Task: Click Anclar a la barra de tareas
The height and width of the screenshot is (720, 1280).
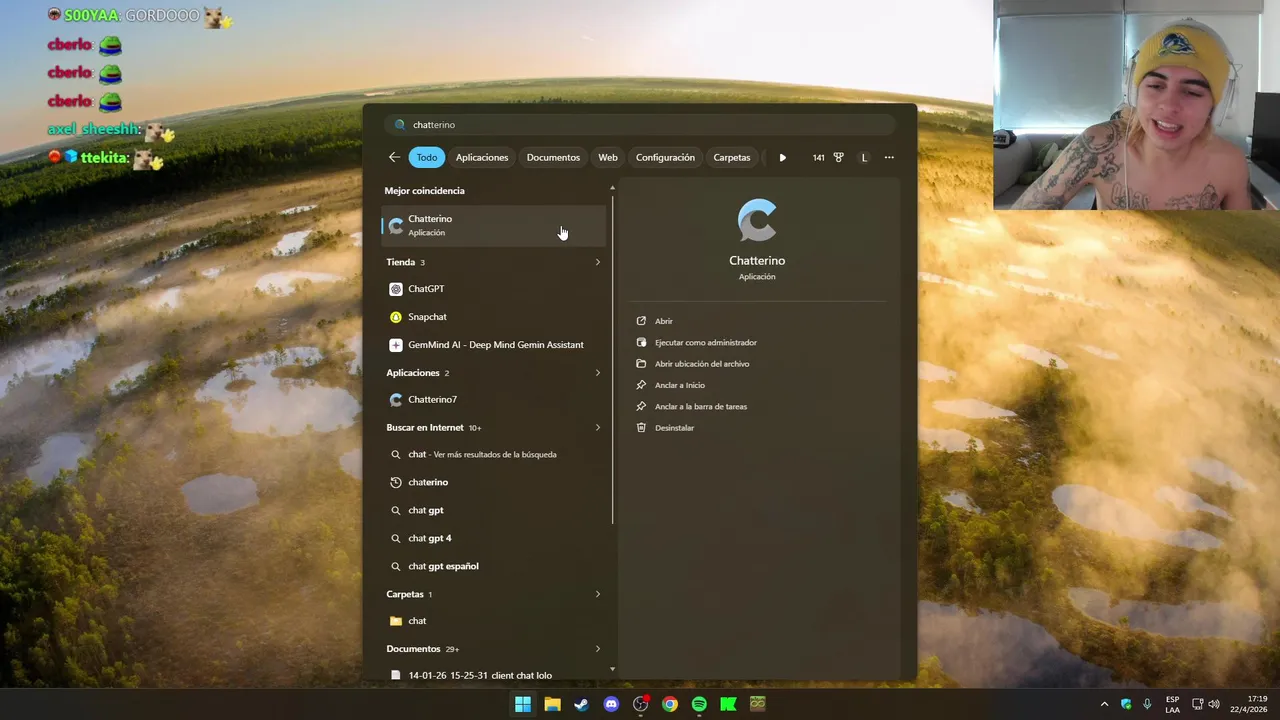Action: coord(700,406)
